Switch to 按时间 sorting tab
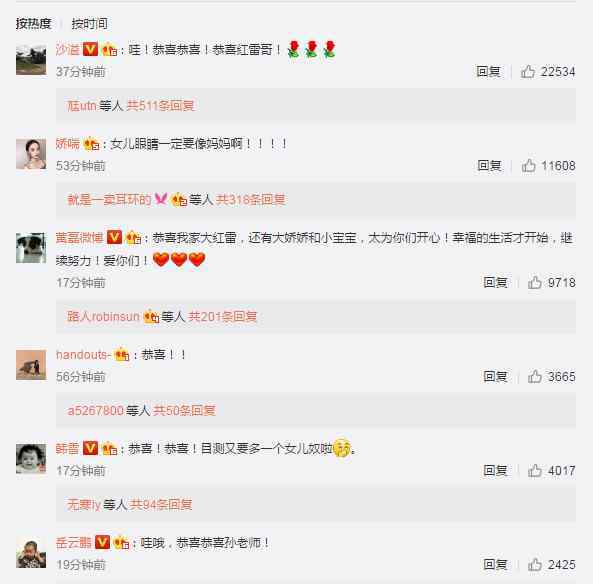Screen dimensions: 593x584 (x=90, y=23)
